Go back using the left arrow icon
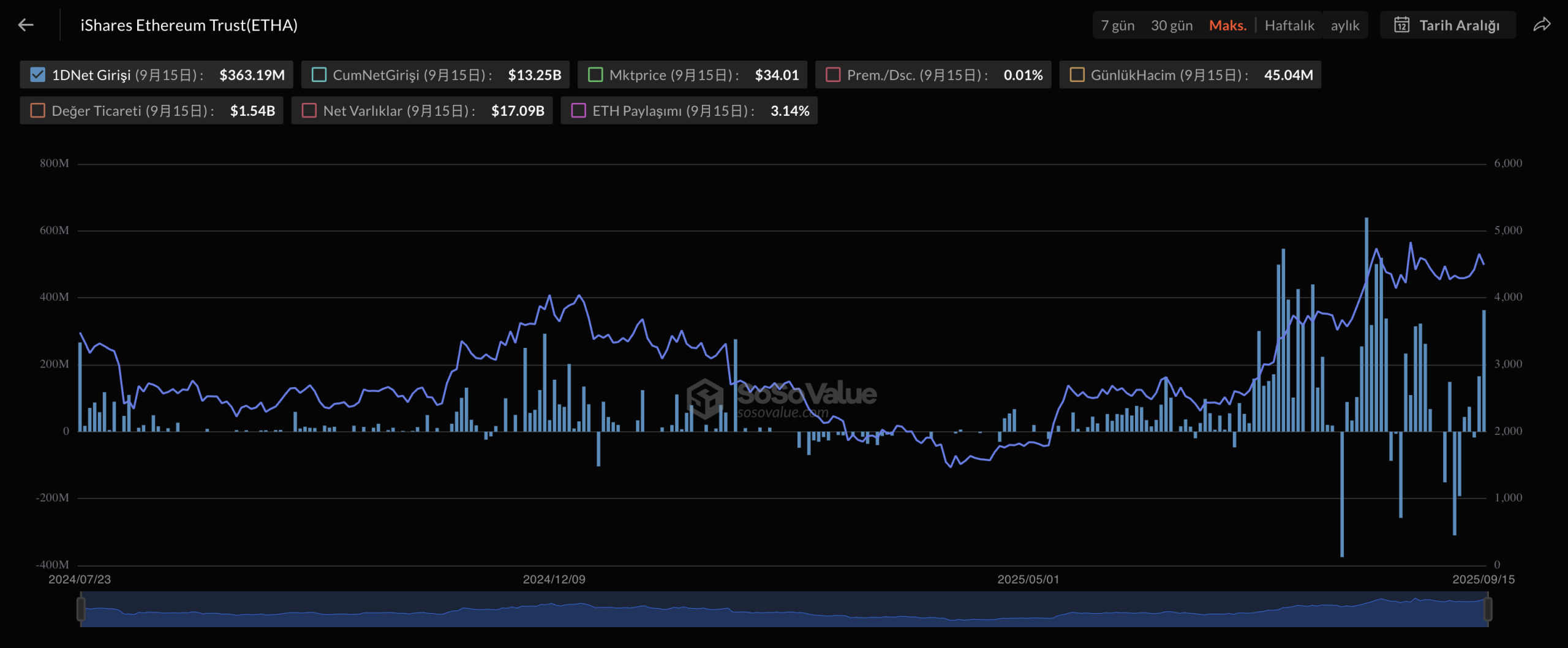This screenshot has height=648, width=1568. [x=26, y=25]
